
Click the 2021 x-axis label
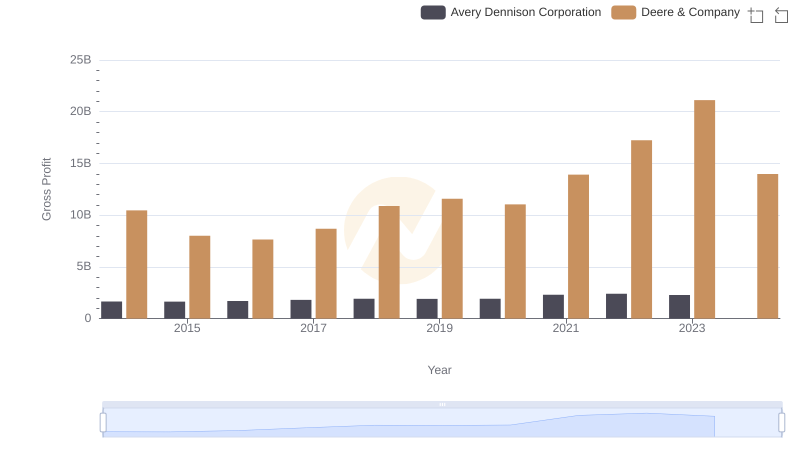coord(565,328)
